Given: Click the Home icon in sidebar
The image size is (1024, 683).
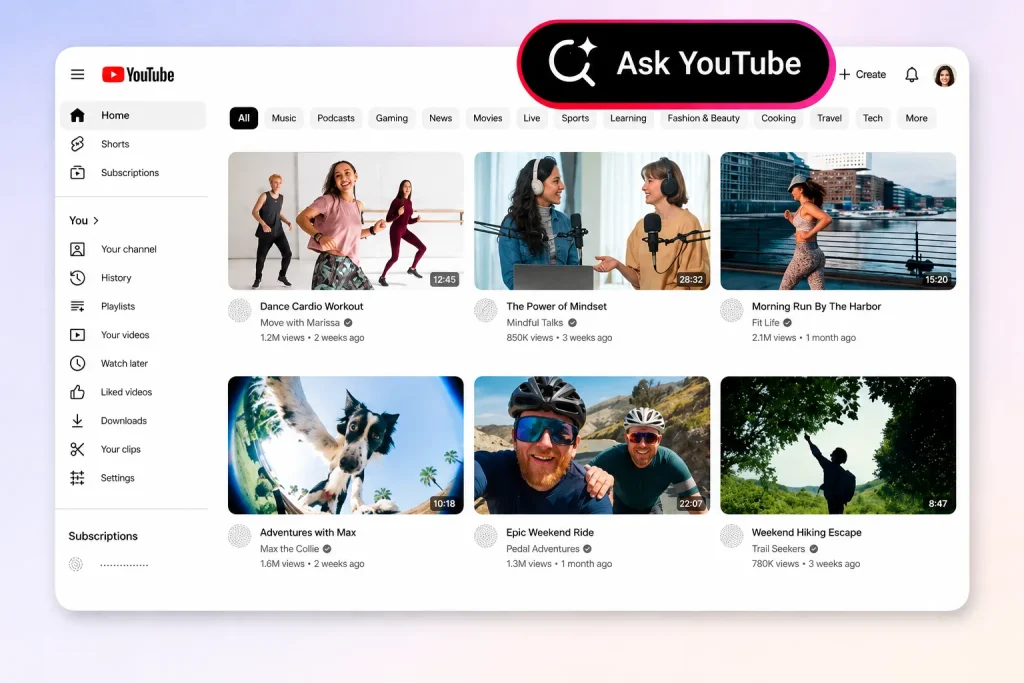Looking at the screenshot, I should [x=77, y=116].
